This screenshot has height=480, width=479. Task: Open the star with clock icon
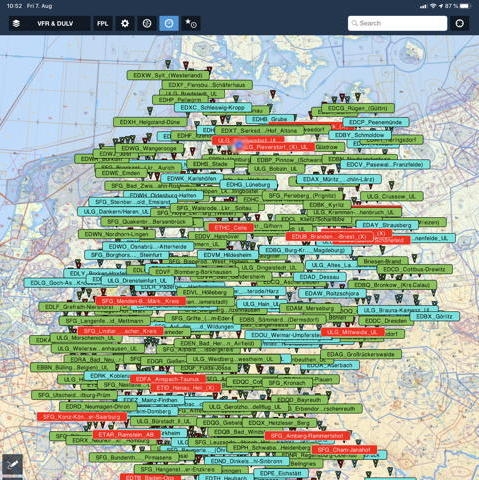[191, 23]
